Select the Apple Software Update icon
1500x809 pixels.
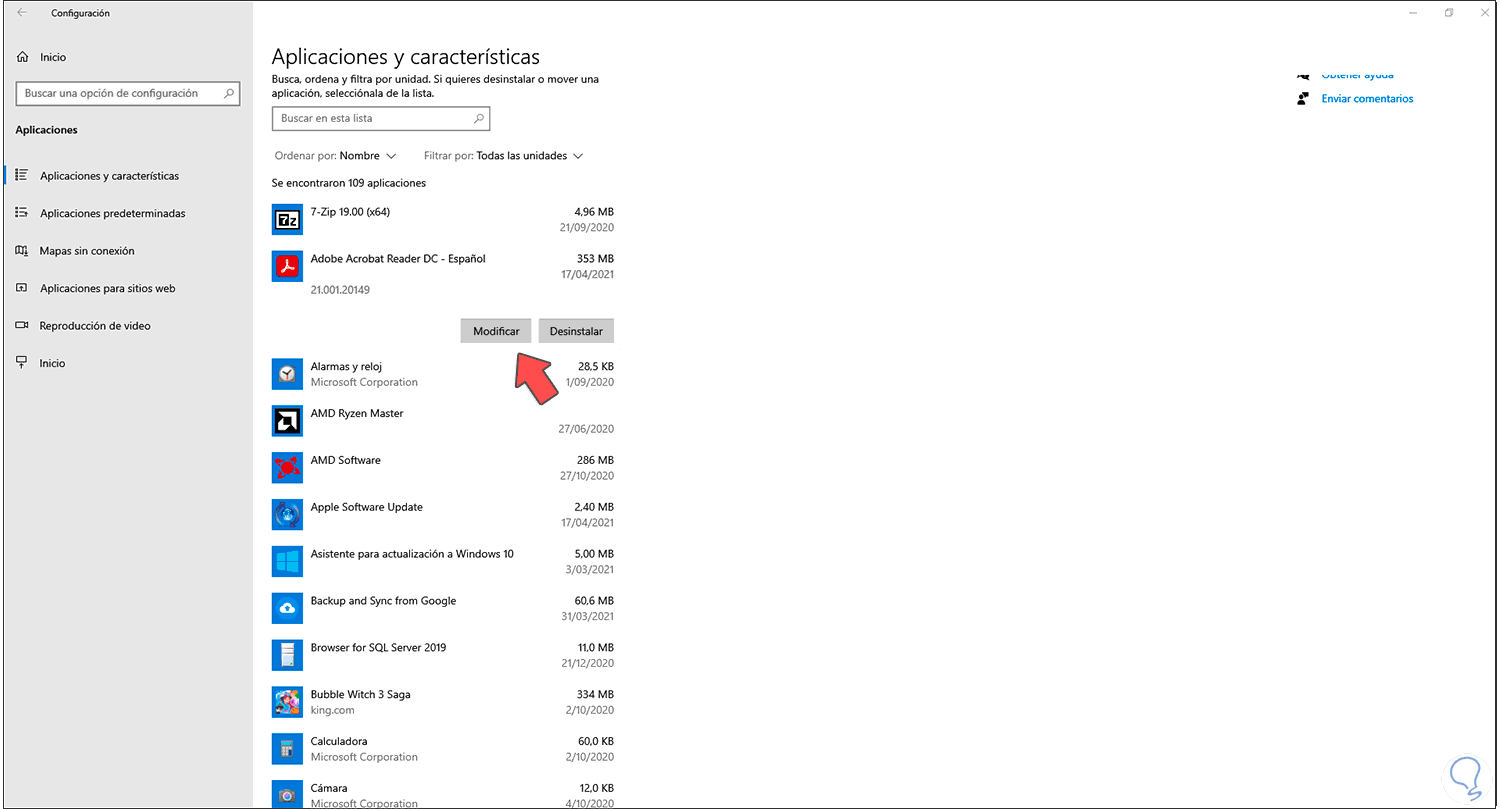point(287,515)
